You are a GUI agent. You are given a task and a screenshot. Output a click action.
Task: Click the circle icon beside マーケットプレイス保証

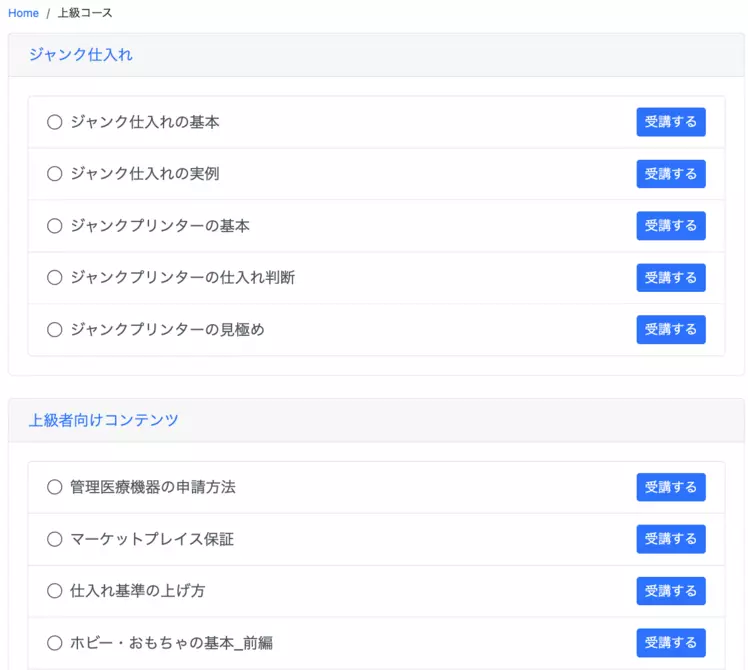click(55, 539)
